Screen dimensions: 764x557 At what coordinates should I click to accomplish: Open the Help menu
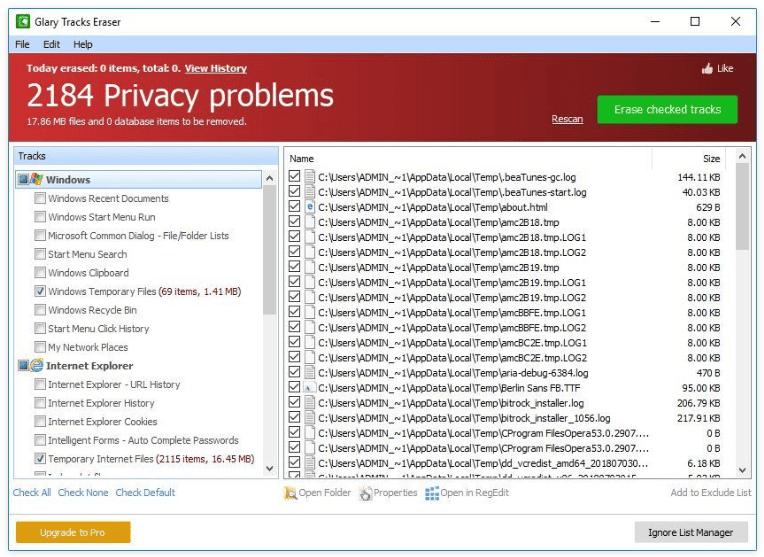click(x=83, y=44)
